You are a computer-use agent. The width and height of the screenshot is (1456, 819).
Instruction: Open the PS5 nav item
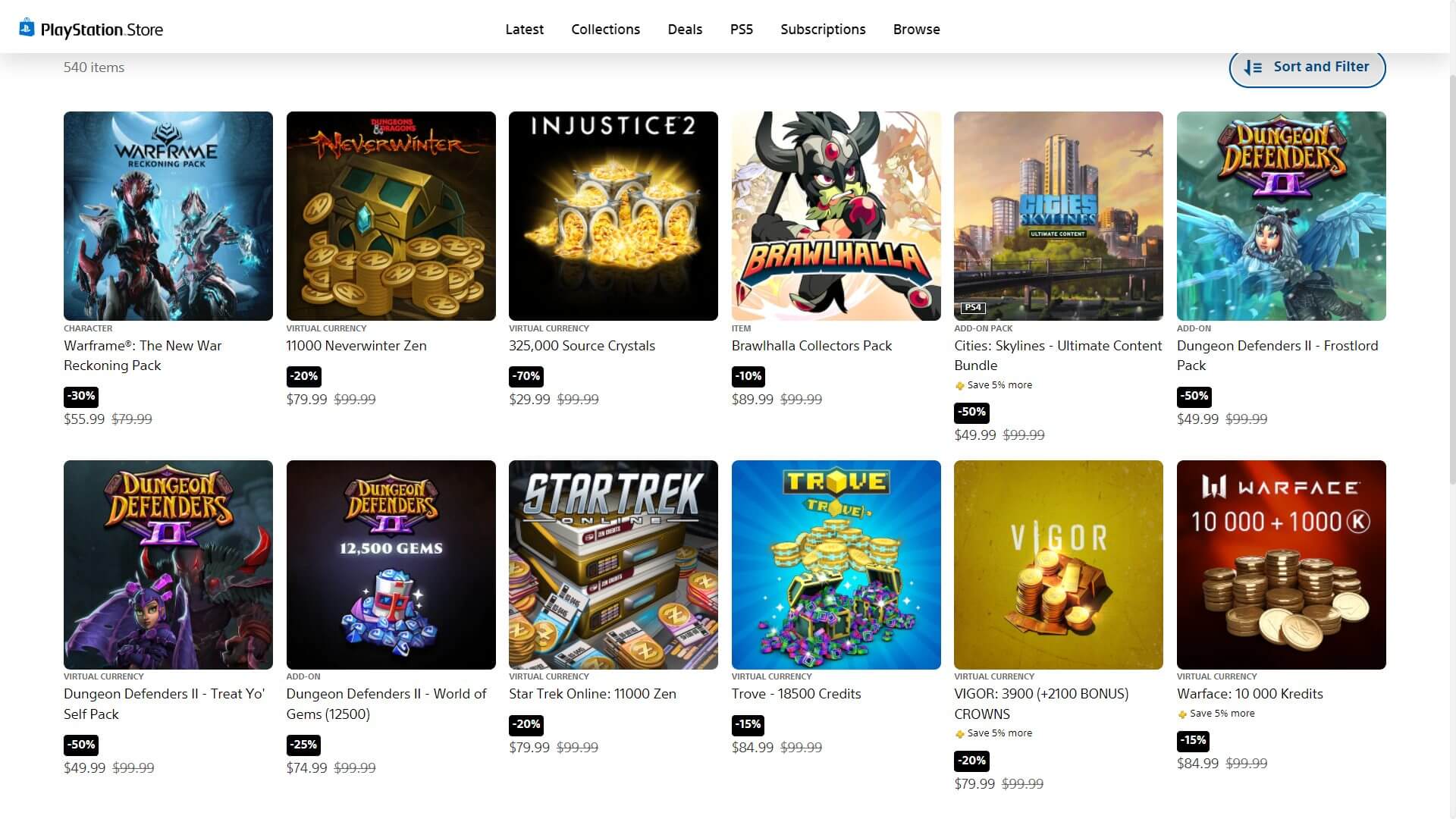coord(741,30)
